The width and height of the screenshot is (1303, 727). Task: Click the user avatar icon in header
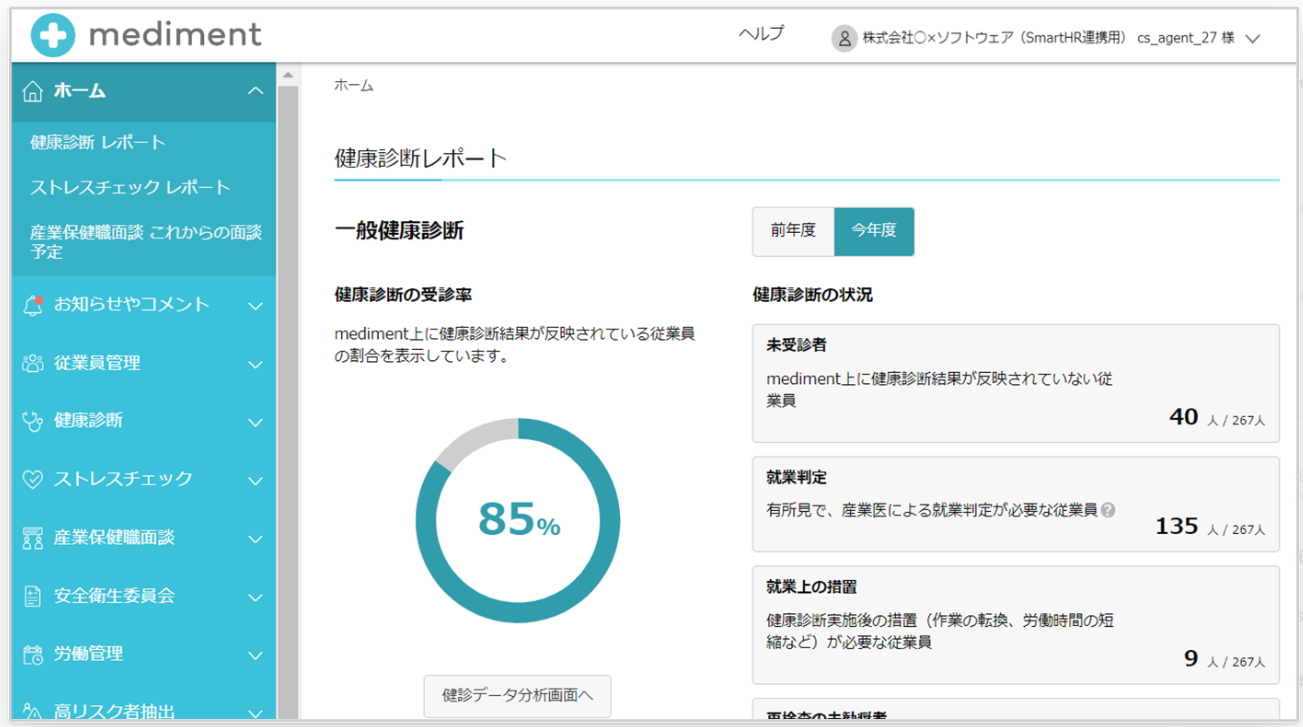(x=844, y=38)
